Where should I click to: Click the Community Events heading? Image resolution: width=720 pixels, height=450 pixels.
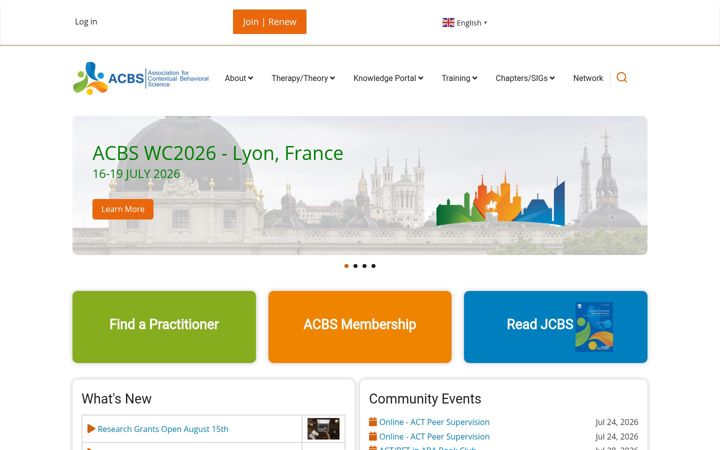[425, 399]
